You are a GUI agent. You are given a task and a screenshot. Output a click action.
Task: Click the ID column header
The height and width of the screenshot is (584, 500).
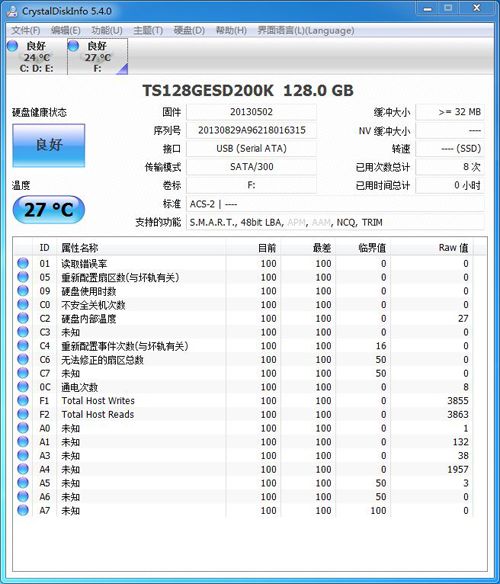(44, 248)
